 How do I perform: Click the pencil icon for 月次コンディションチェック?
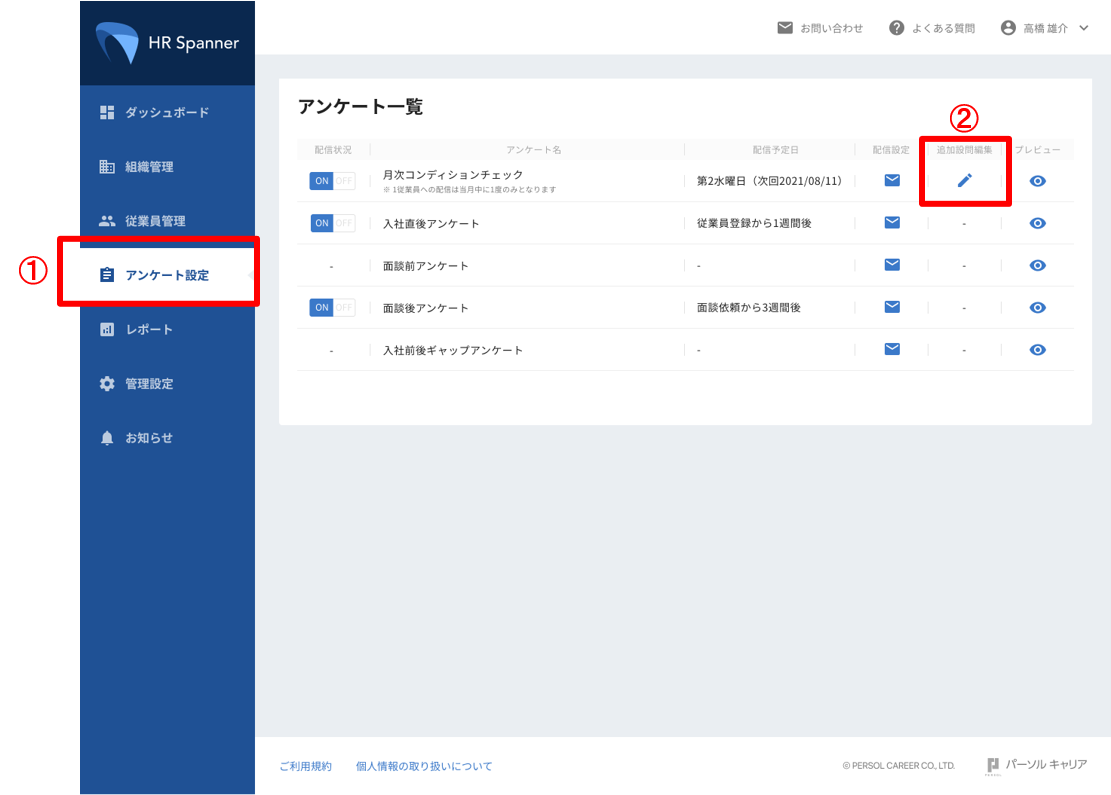tap(964, 180)
